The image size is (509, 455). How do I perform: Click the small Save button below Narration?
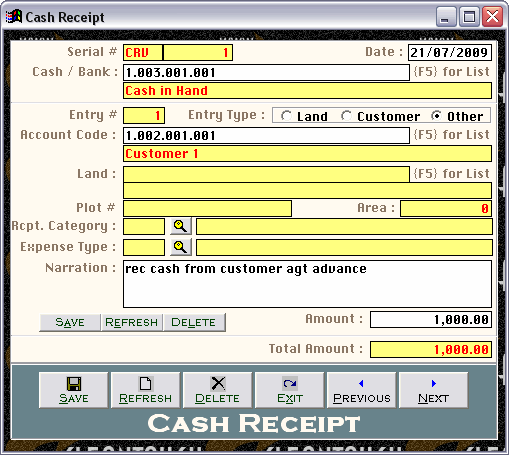click(70, 322)
